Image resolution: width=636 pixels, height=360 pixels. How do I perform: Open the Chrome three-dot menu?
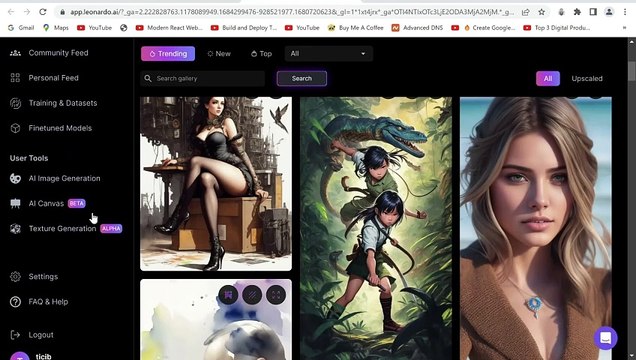625,12
